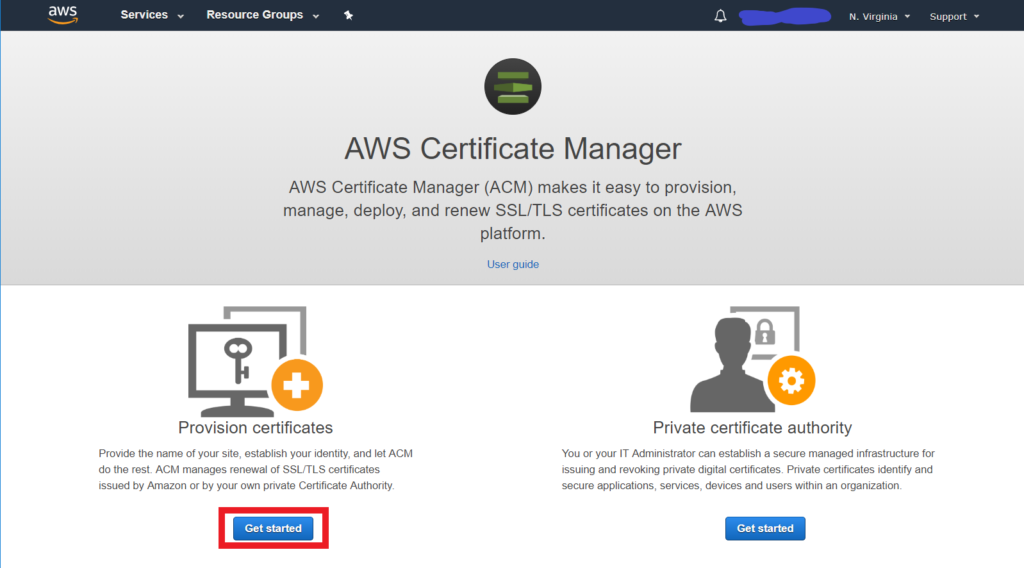Open the redacted account name menu
The image size is (1024, 568).
(785, 16)
